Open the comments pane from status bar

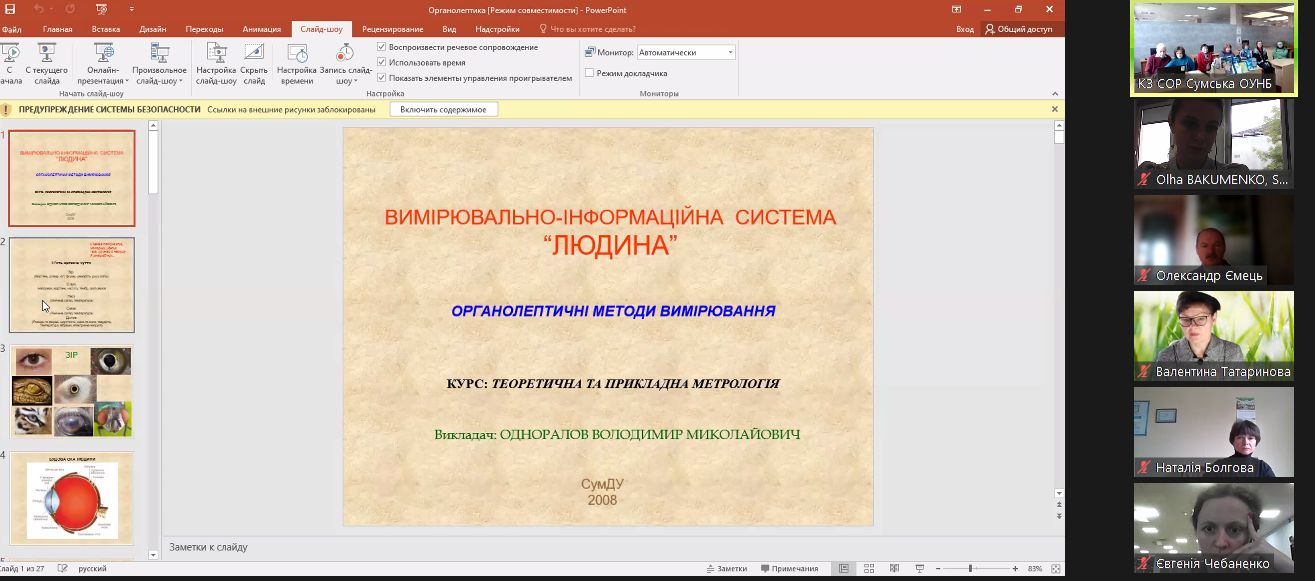pyautogui.click(x=794, y=568)
